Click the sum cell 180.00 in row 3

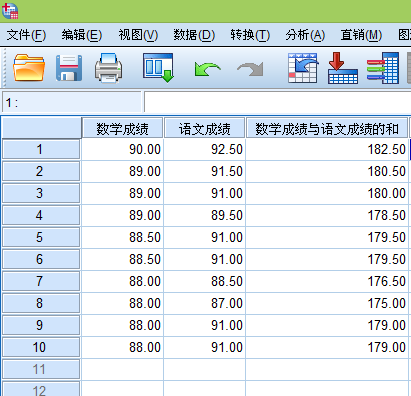point(327,193)
